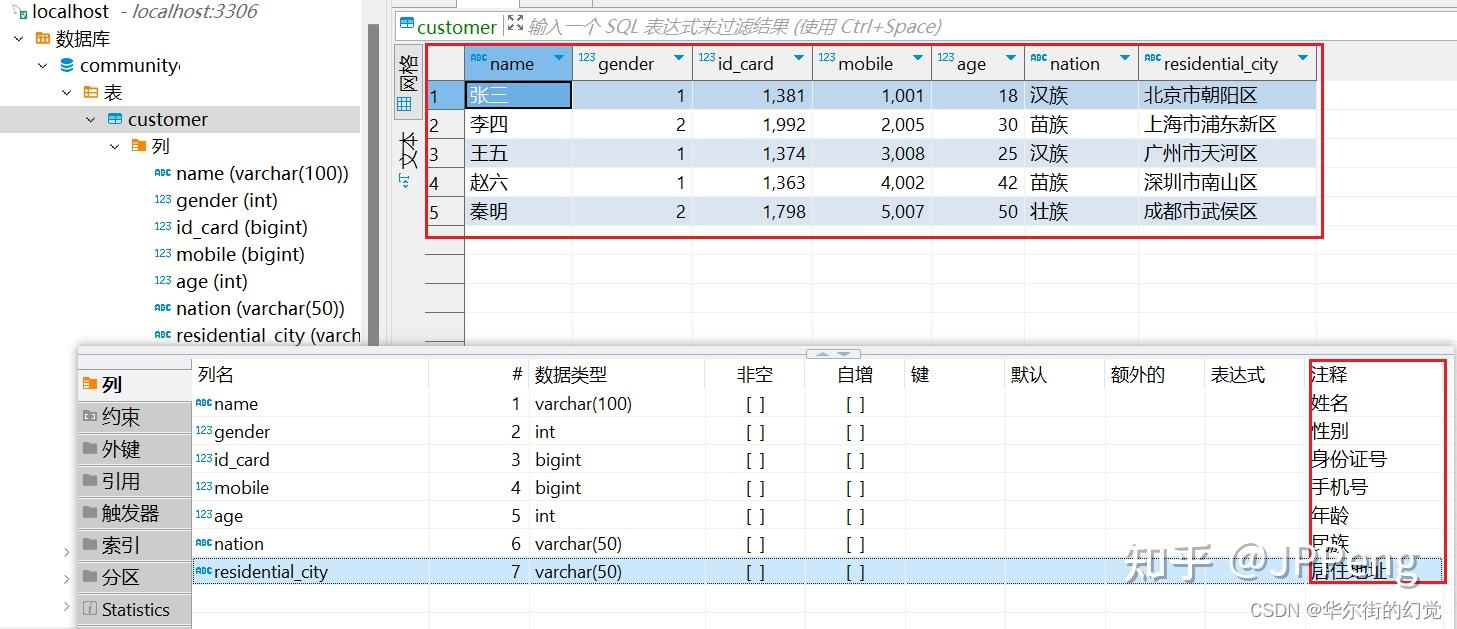Toggle 自增 checkbox for gender column

[x=854, y=432]
